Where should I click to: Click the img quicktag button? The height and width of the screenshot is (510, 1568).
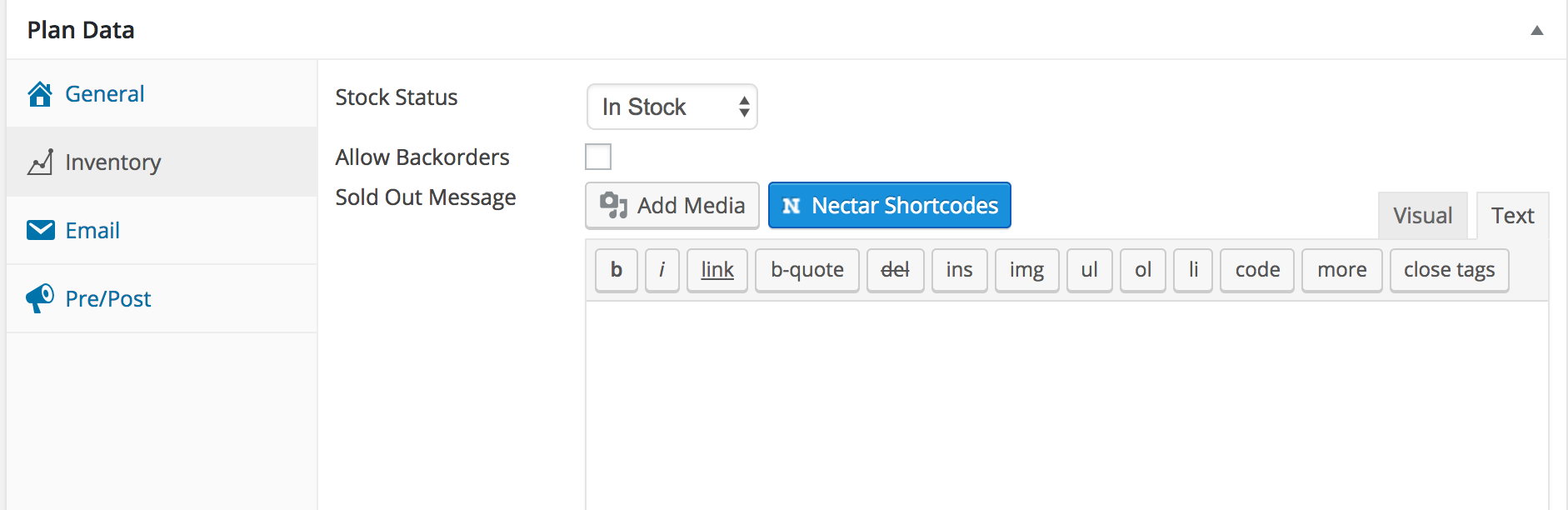tap(1026, 270)
